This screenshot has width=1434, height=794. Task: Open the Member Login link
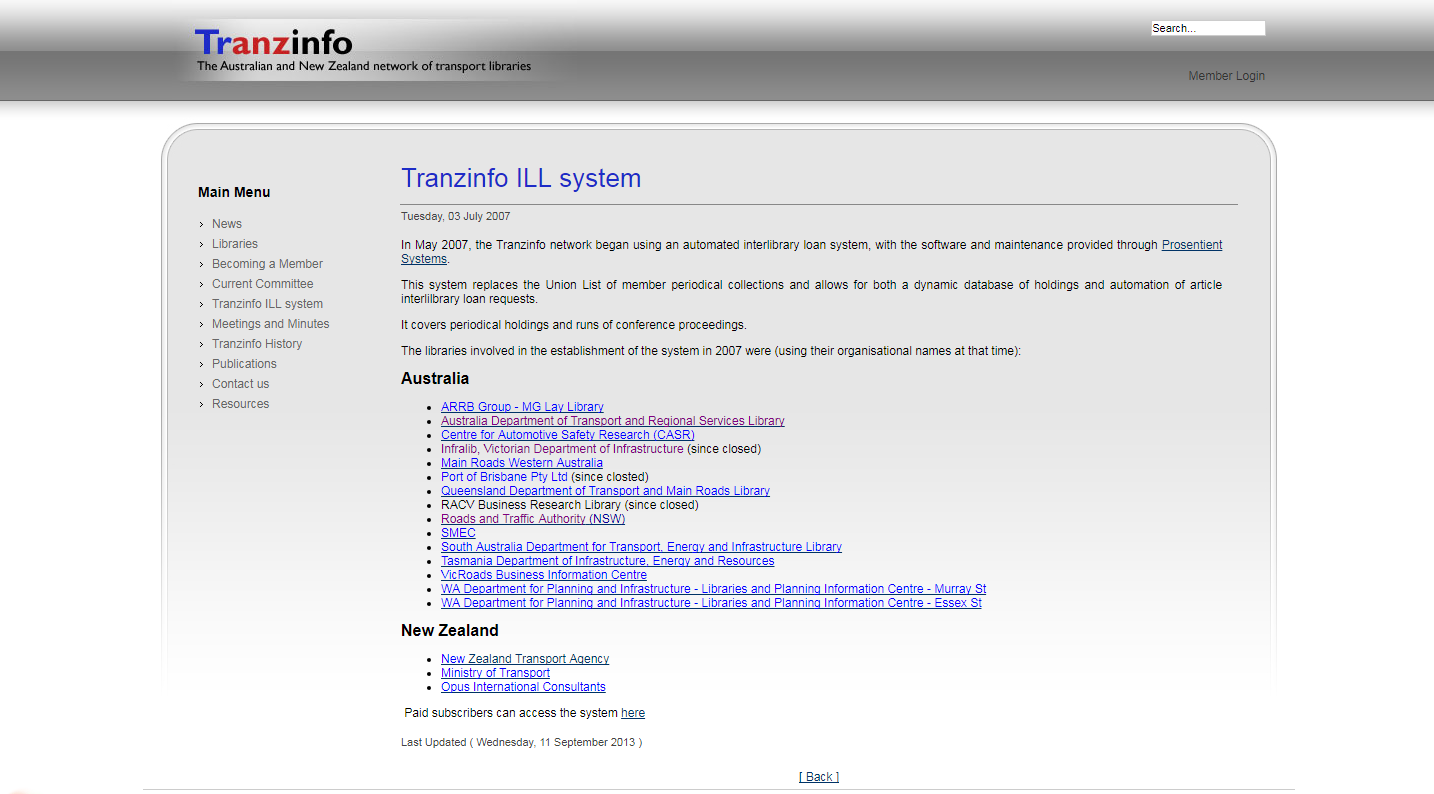point(1226,76)
